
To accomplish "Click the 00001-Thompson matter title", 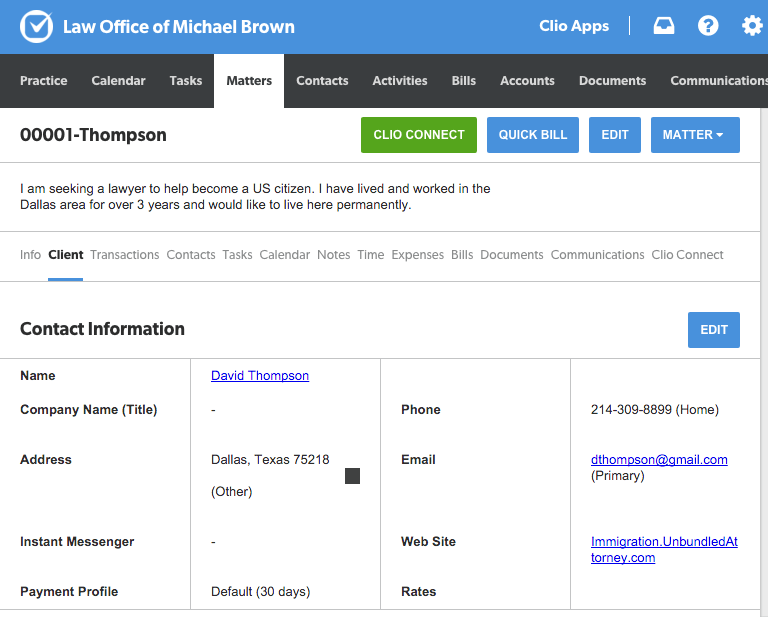I will (x=93, y=135).
